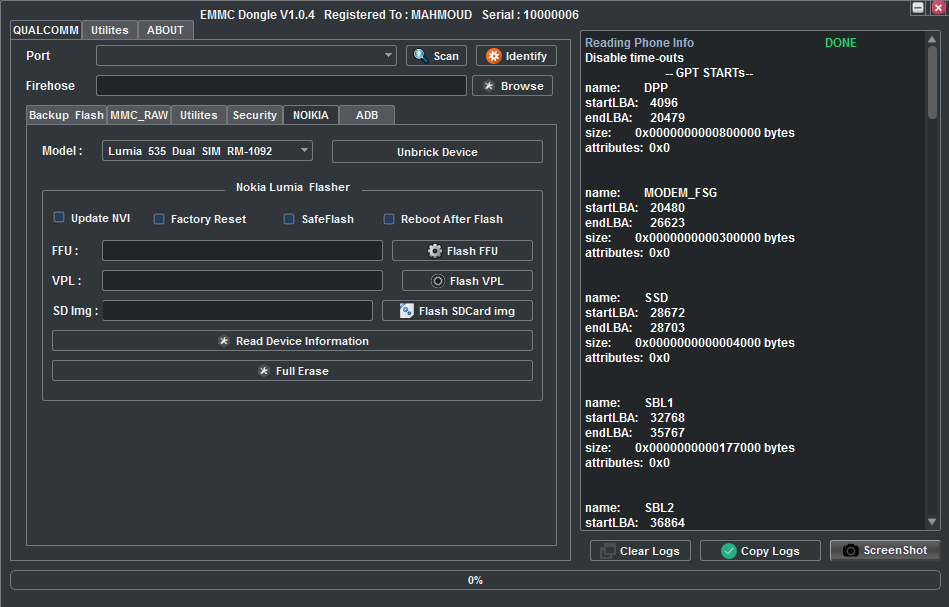949x607 pixels.
Task: Click the Unbrick Device button
Action: [x=437, y=152]
